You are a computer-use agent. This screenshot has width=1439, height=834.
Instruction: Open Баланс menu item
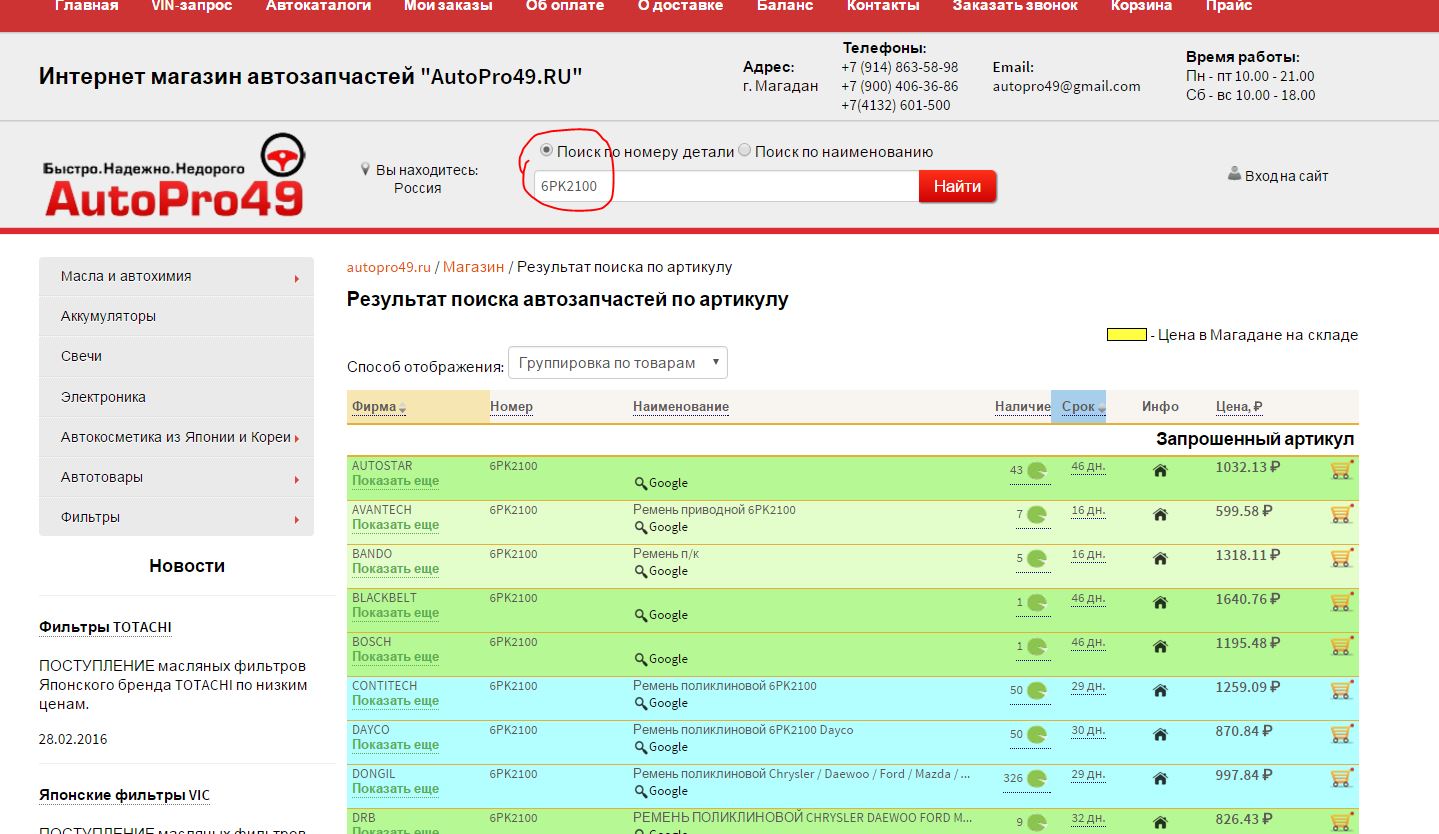tap(785, 6)
